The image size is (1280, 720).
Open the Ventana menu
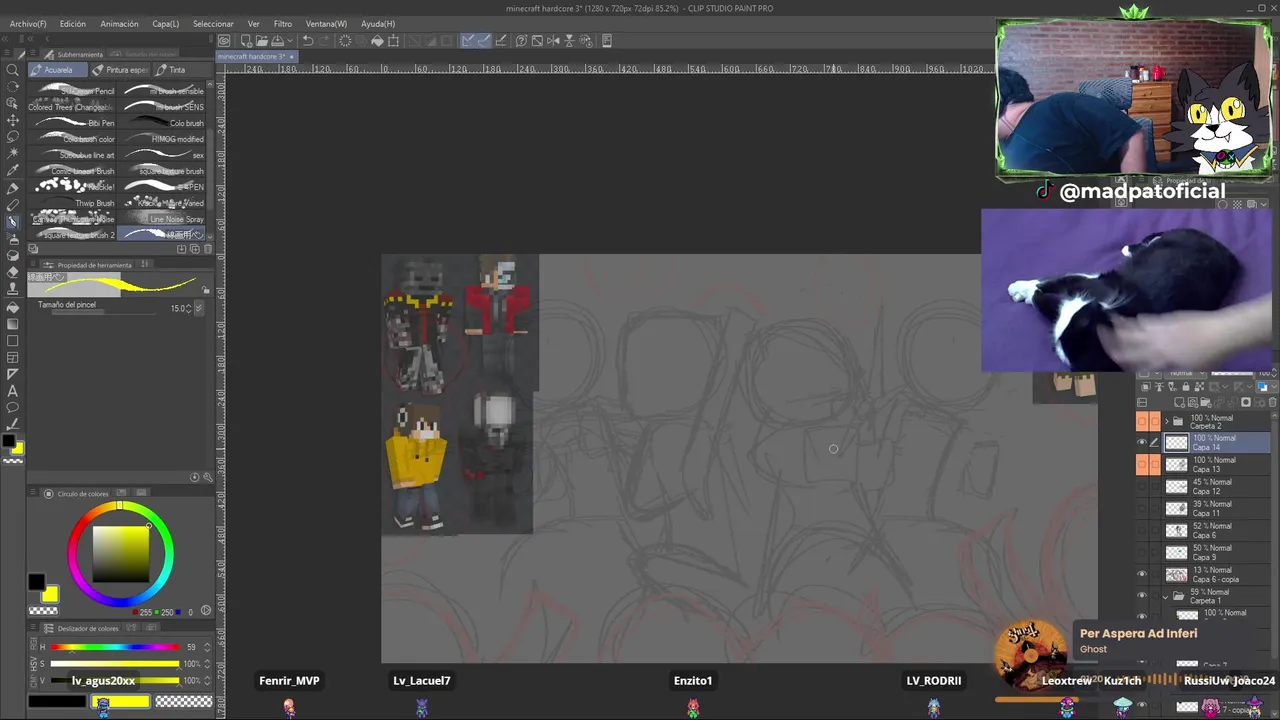click(x=326, y=23)
